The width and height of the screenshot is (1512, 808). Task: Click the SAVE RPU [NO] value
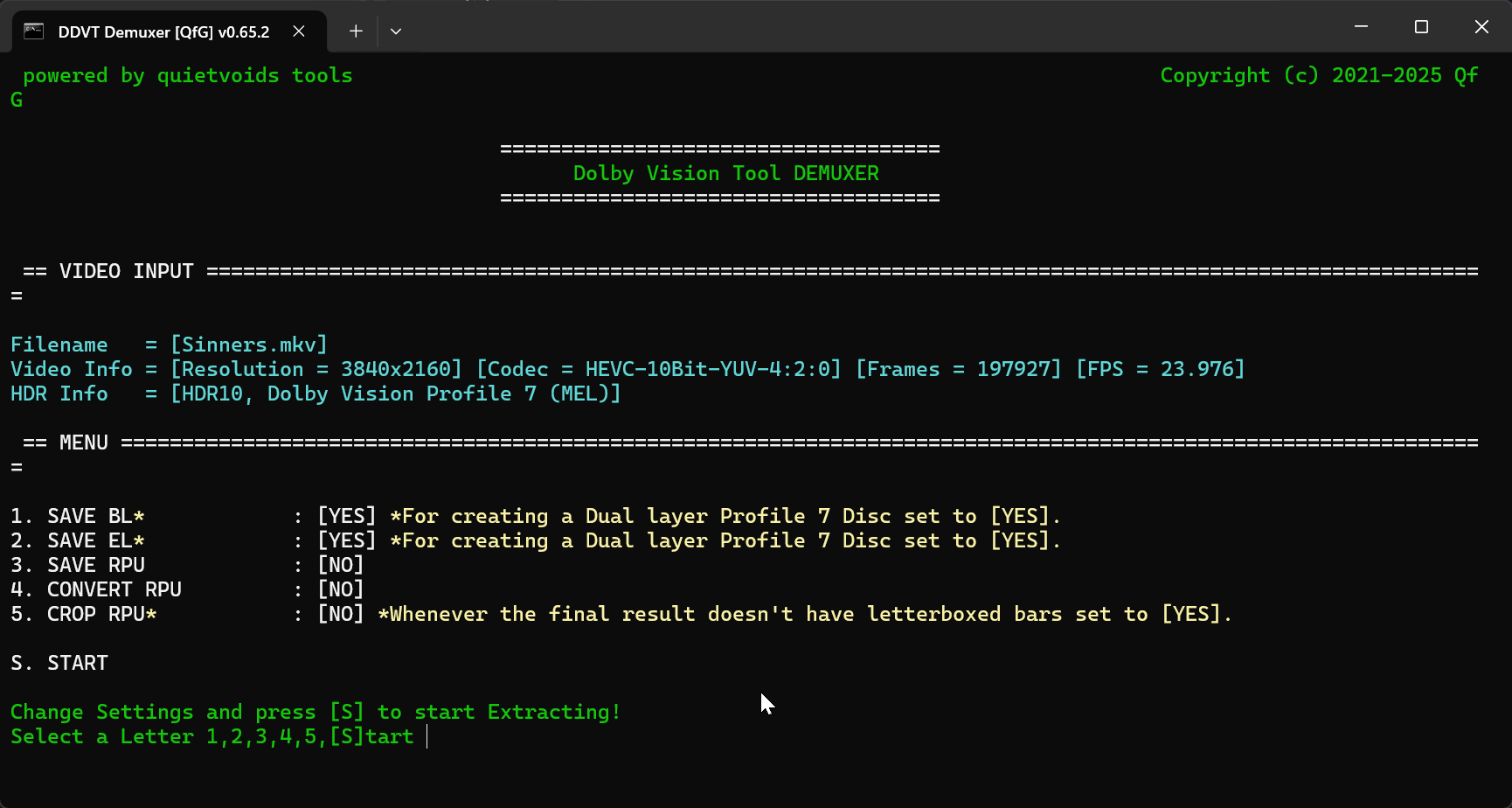[x=340, y=565]
